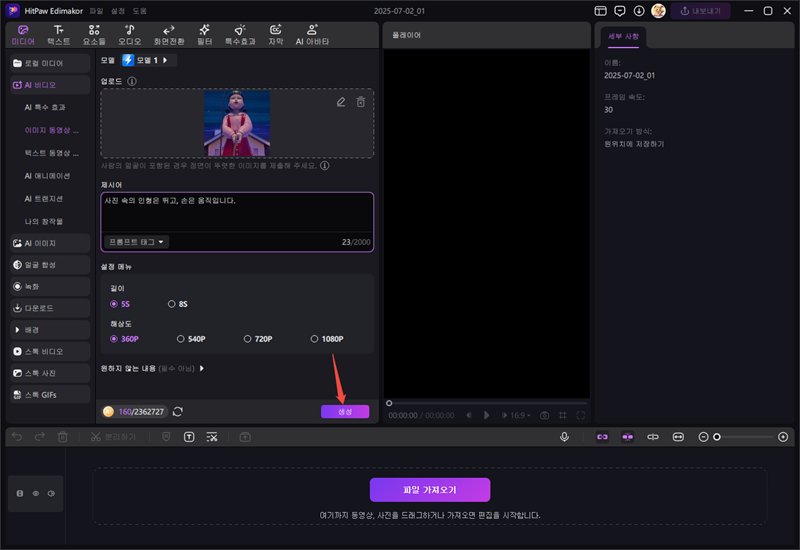Click the microphone voice-over icon

(x=564, y=437)
